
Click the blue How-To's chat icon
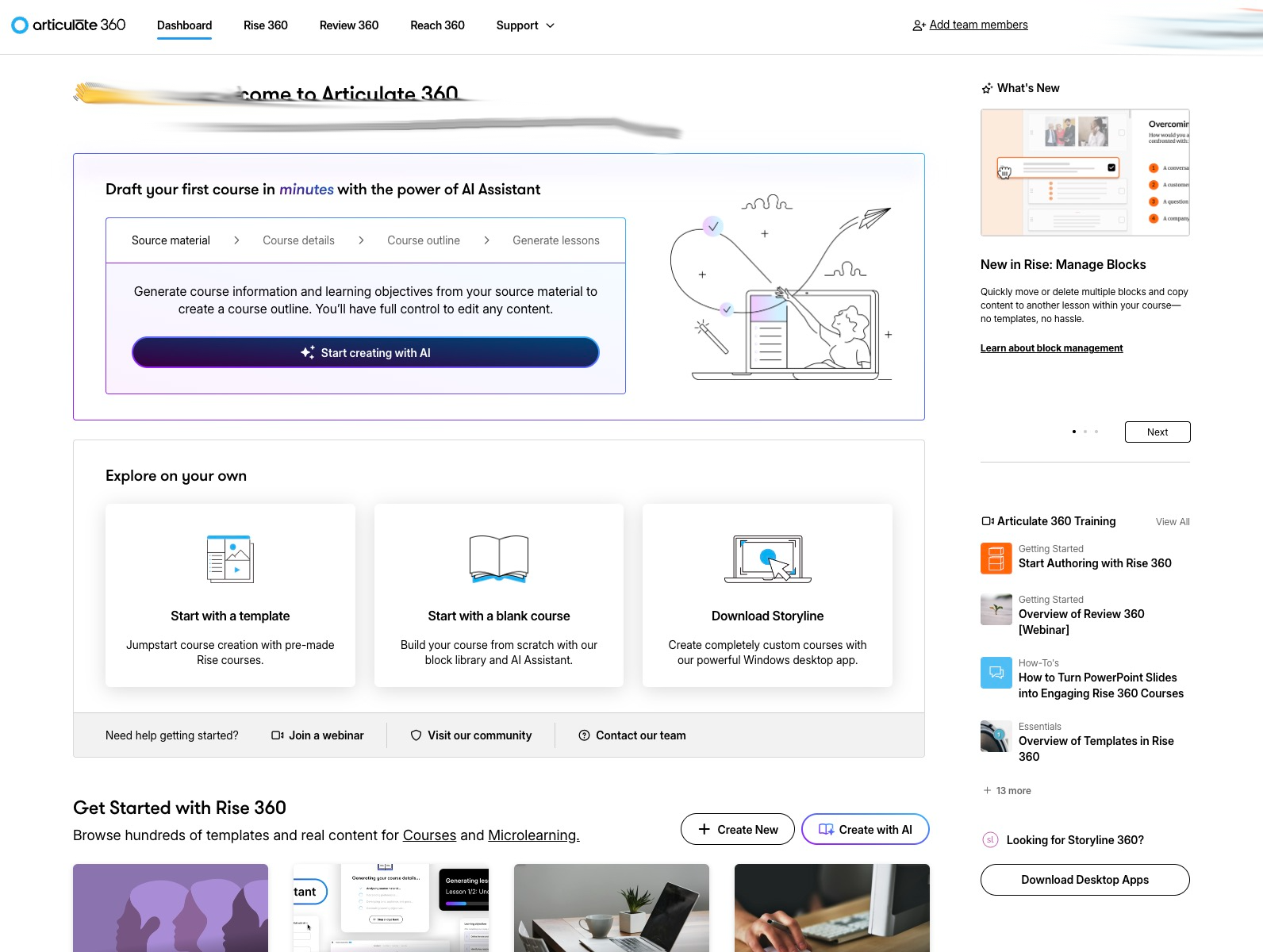tap(996, 673)
